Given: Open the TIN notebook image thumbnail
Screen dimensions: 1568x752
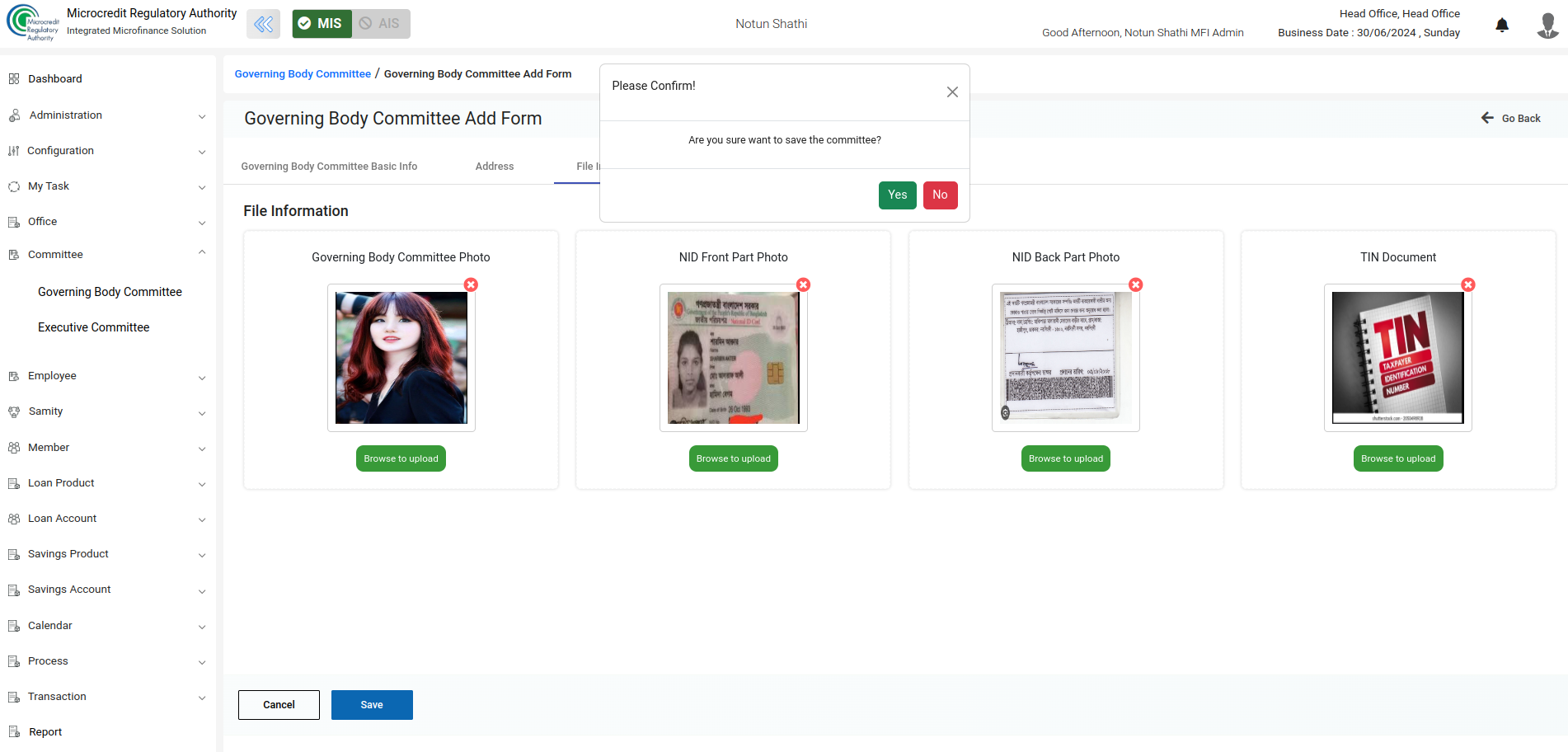Looking at the screenshot, I should 1398,358.
